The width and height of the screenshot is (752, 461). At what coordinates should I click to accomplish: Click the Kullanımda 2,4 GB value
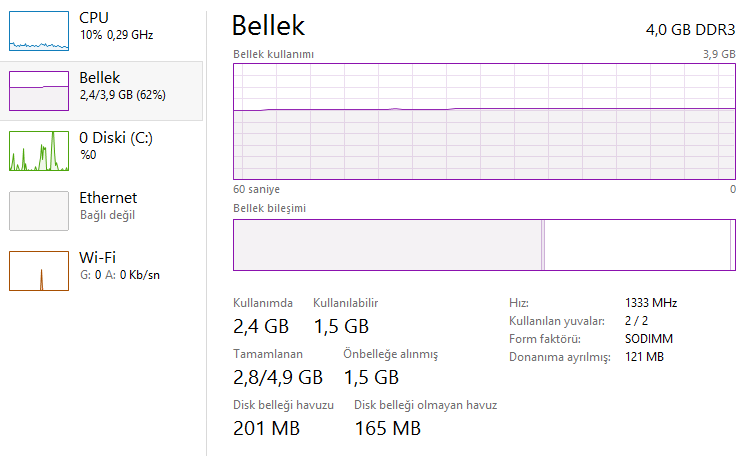click(x=261, y=326)
